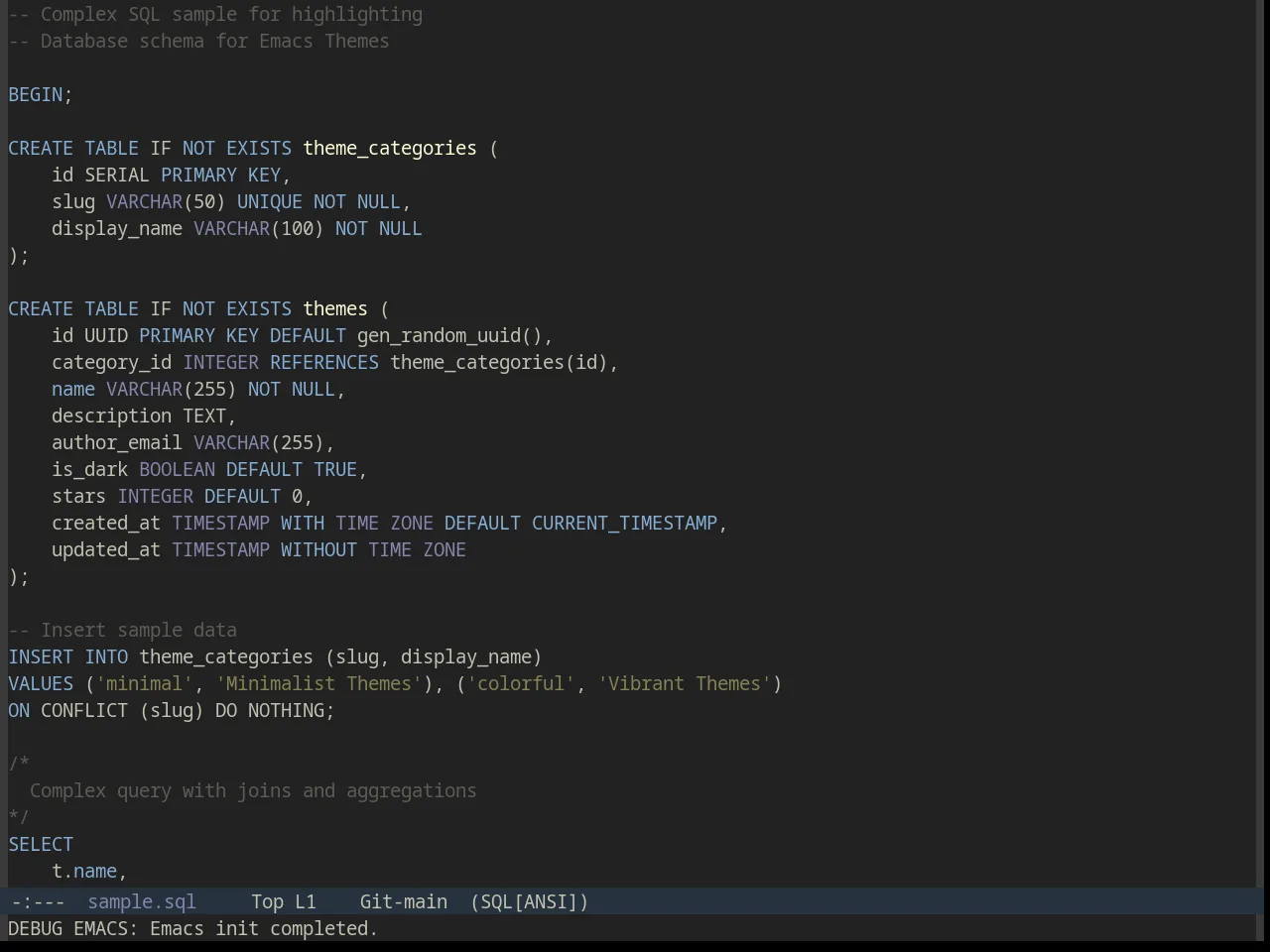This screenshot has height=952, width=1270.
Task: Click the 'name VARCHAR(255) NOT NULL' line
Action: (x=198, y=390)
